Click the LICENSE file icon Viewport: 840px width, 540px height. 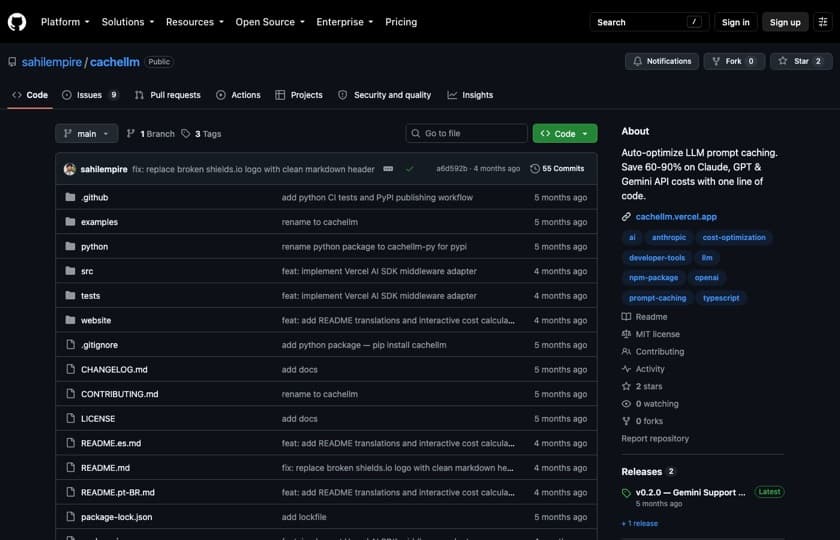click(x=70, y=418)
